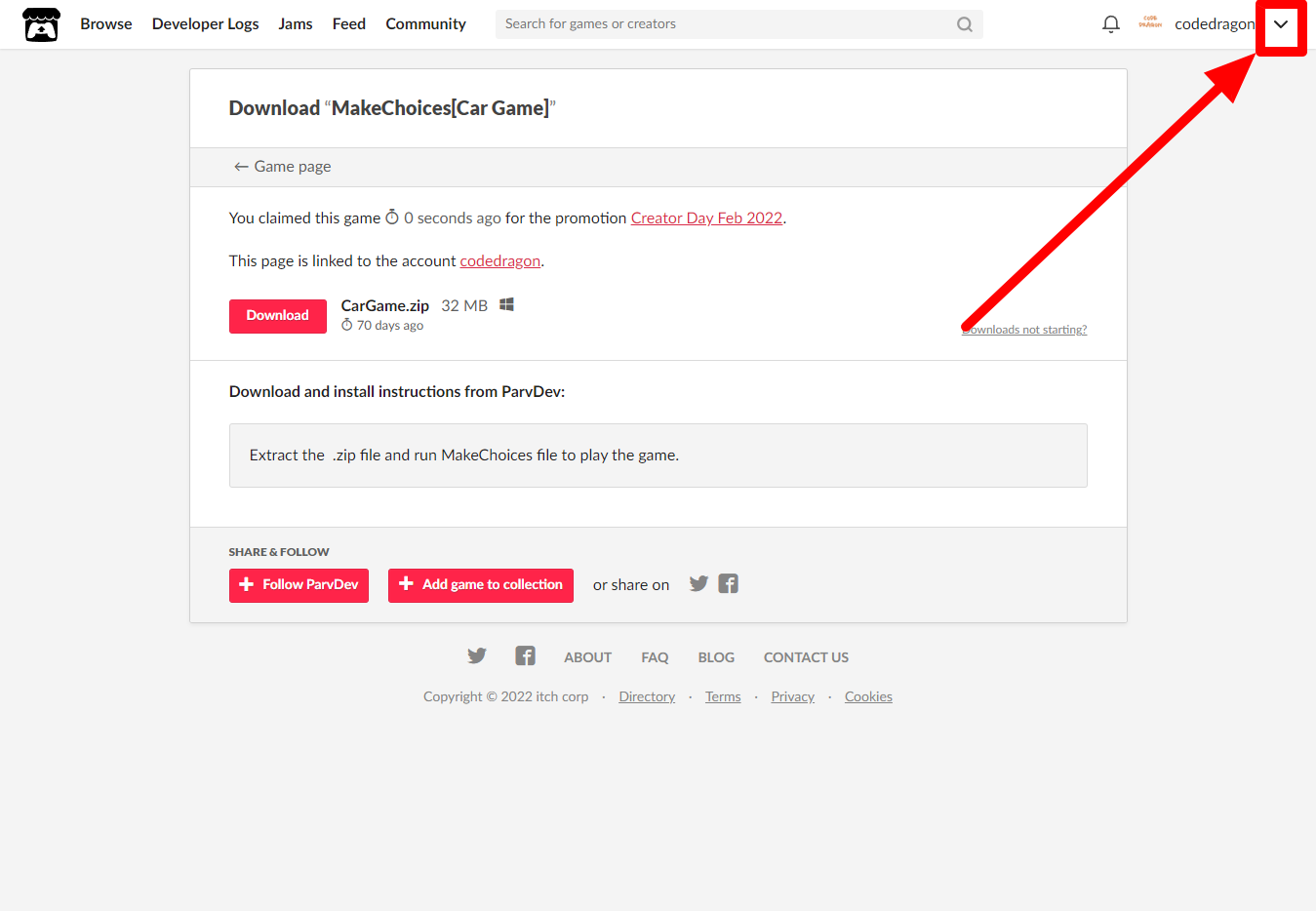Open the Directory link
Viewport: 1316px width, 911px height.
(647, 696)
